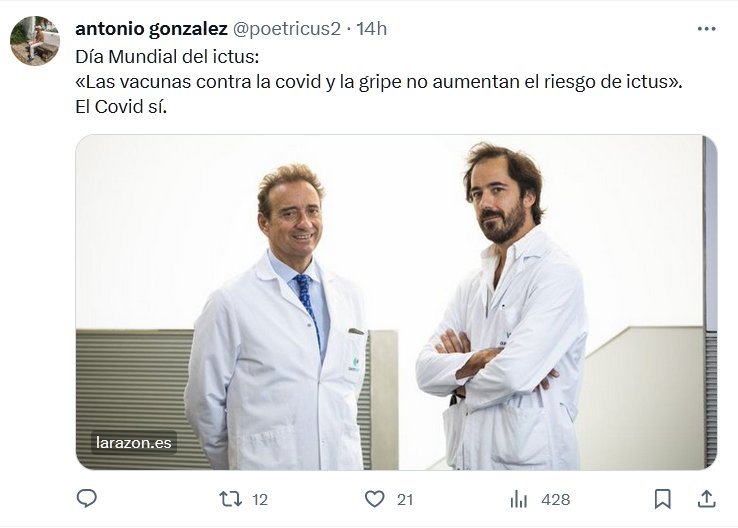This screenshot has width=738, height=528.
Task: Bookmark this tweet
Action: 663,499
